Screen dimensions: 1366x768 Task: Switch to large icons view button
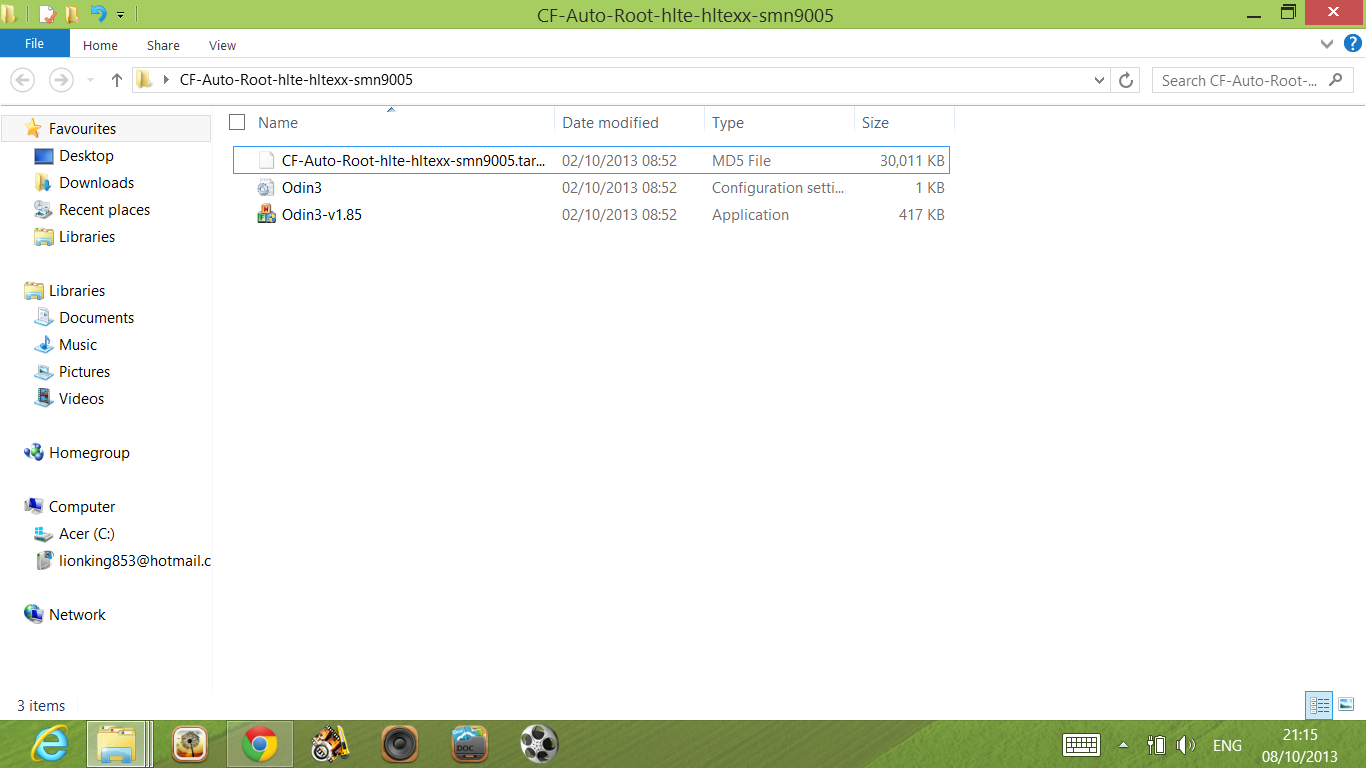(1346, 705)
